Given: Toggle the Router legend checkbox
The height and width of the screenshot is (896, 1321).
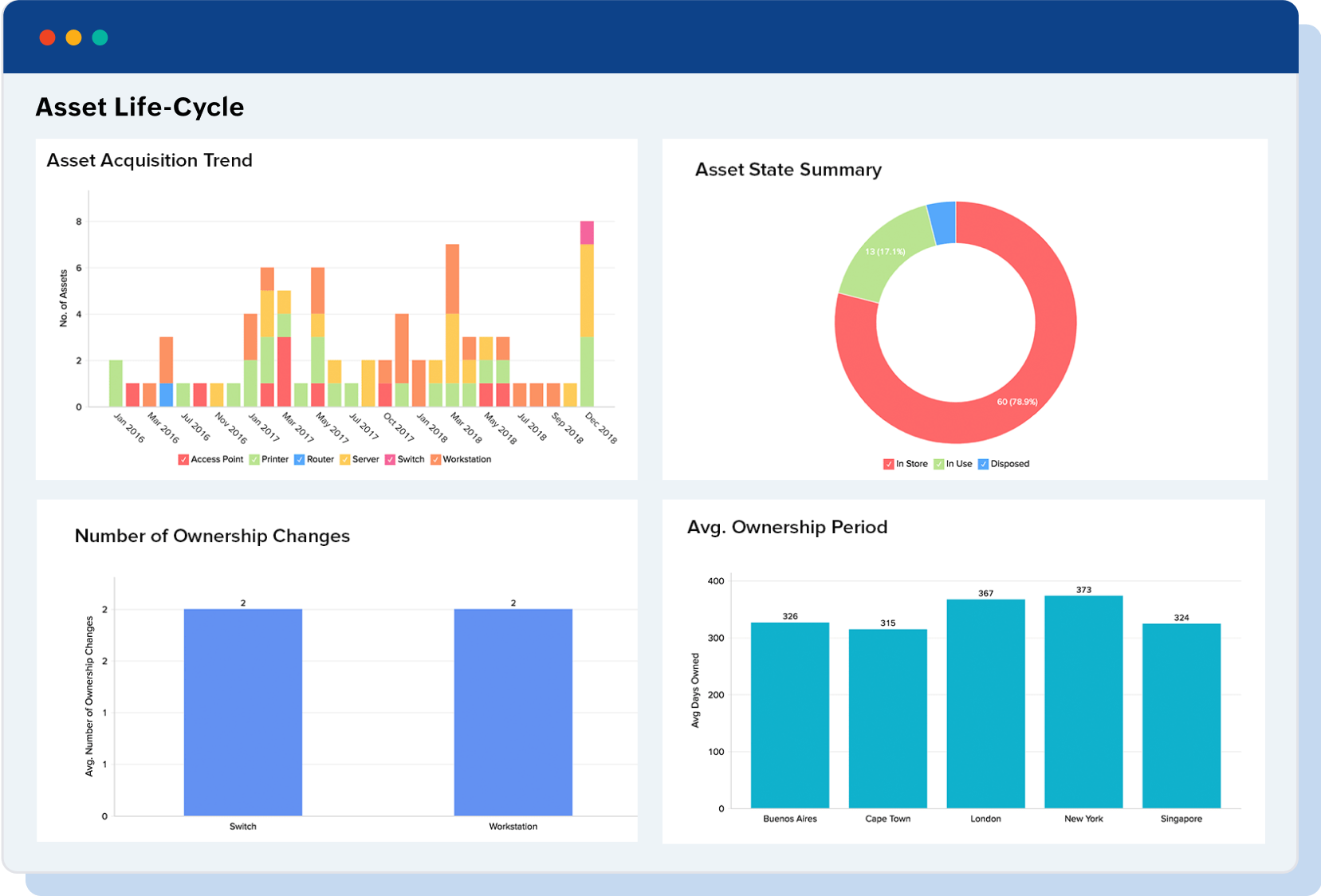Looking at the screenshot, I should (300, 460).
